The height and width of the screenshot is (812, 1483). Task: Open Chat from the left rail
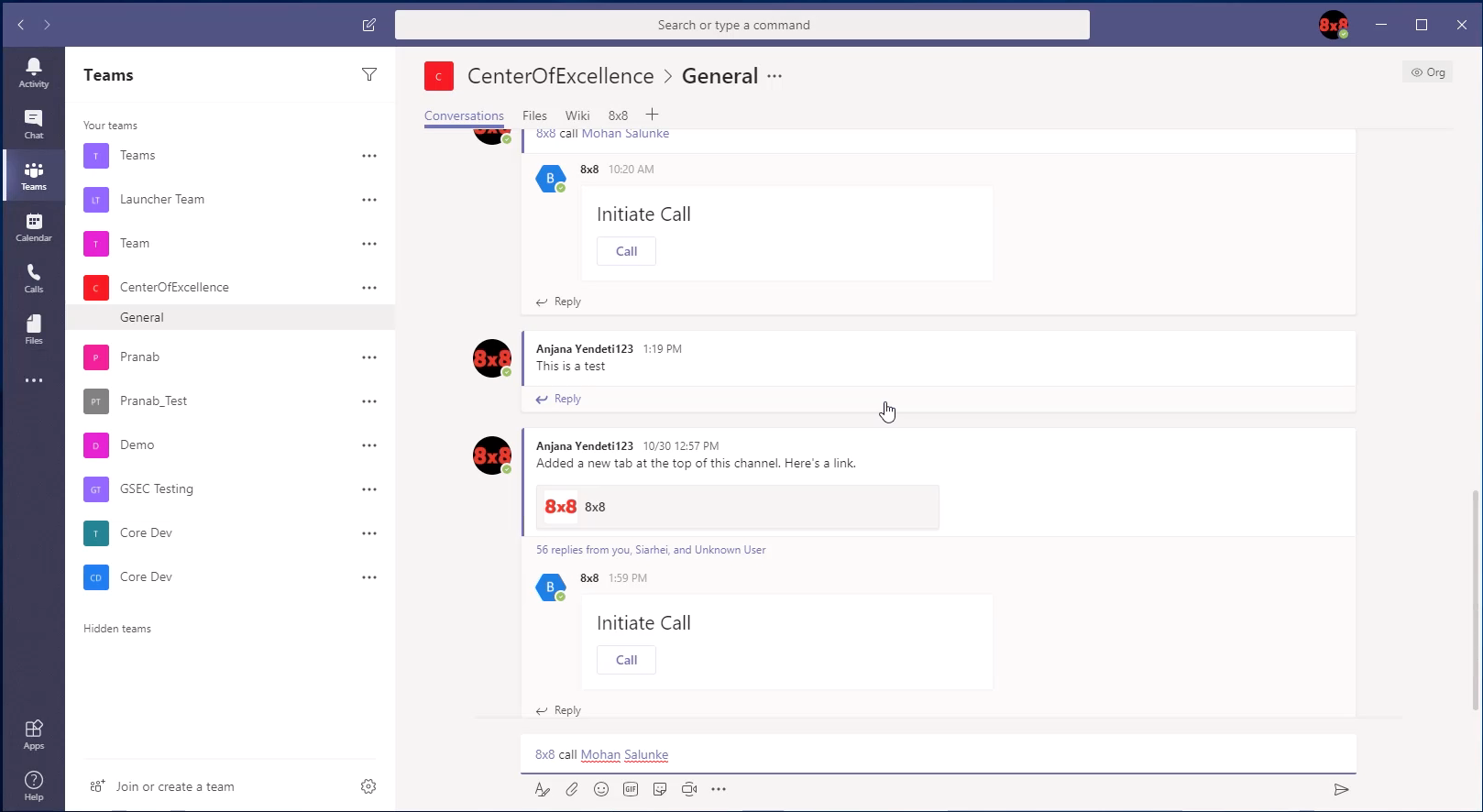(x=33, y=124)
